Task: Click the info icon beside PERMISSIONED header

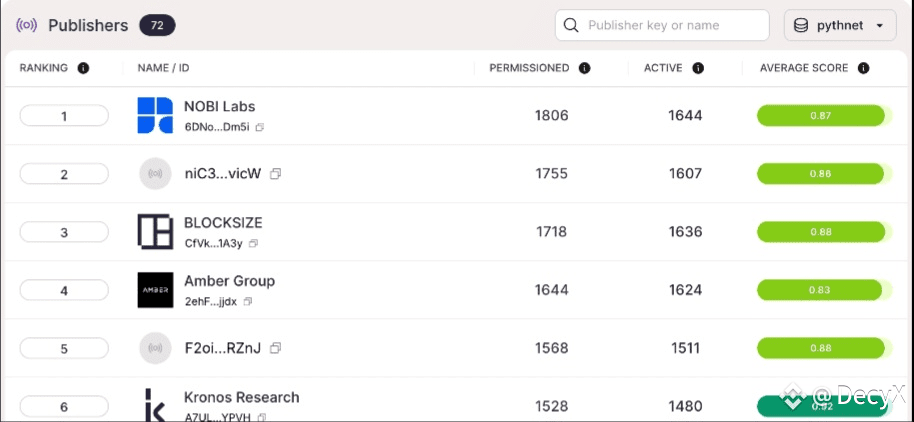Action: (x=585, y=68)
